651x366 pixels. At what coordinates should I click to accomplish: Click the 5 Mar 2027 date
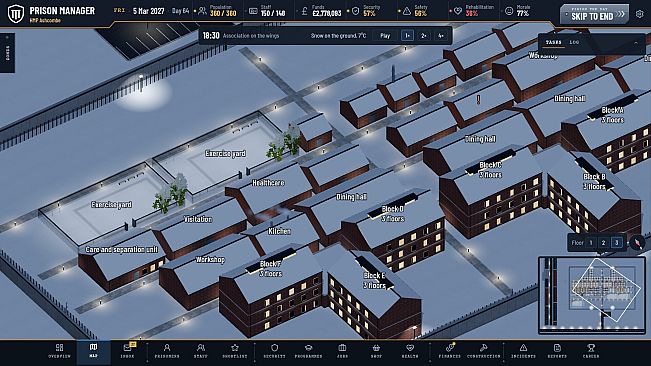(x=148, y=11)
